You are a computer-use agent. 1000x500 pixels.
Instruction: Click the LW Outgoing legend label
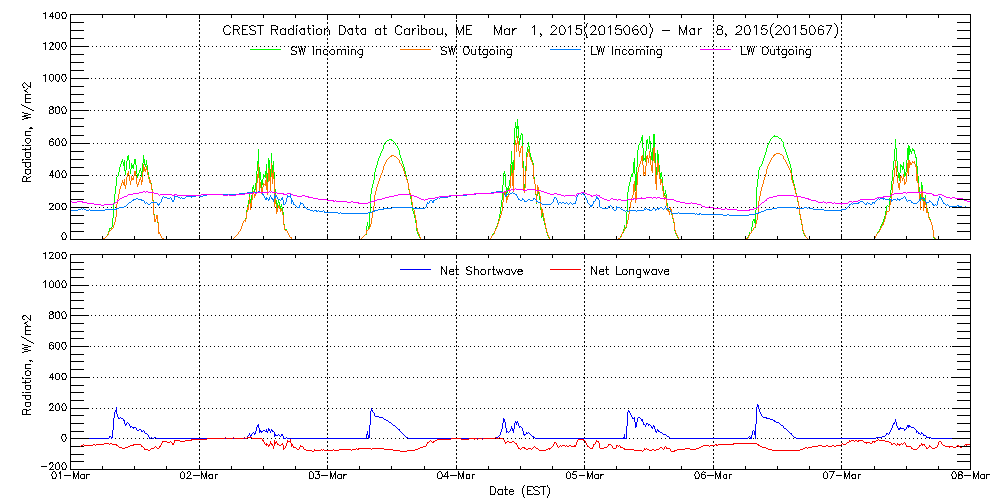tap(775, 51)
